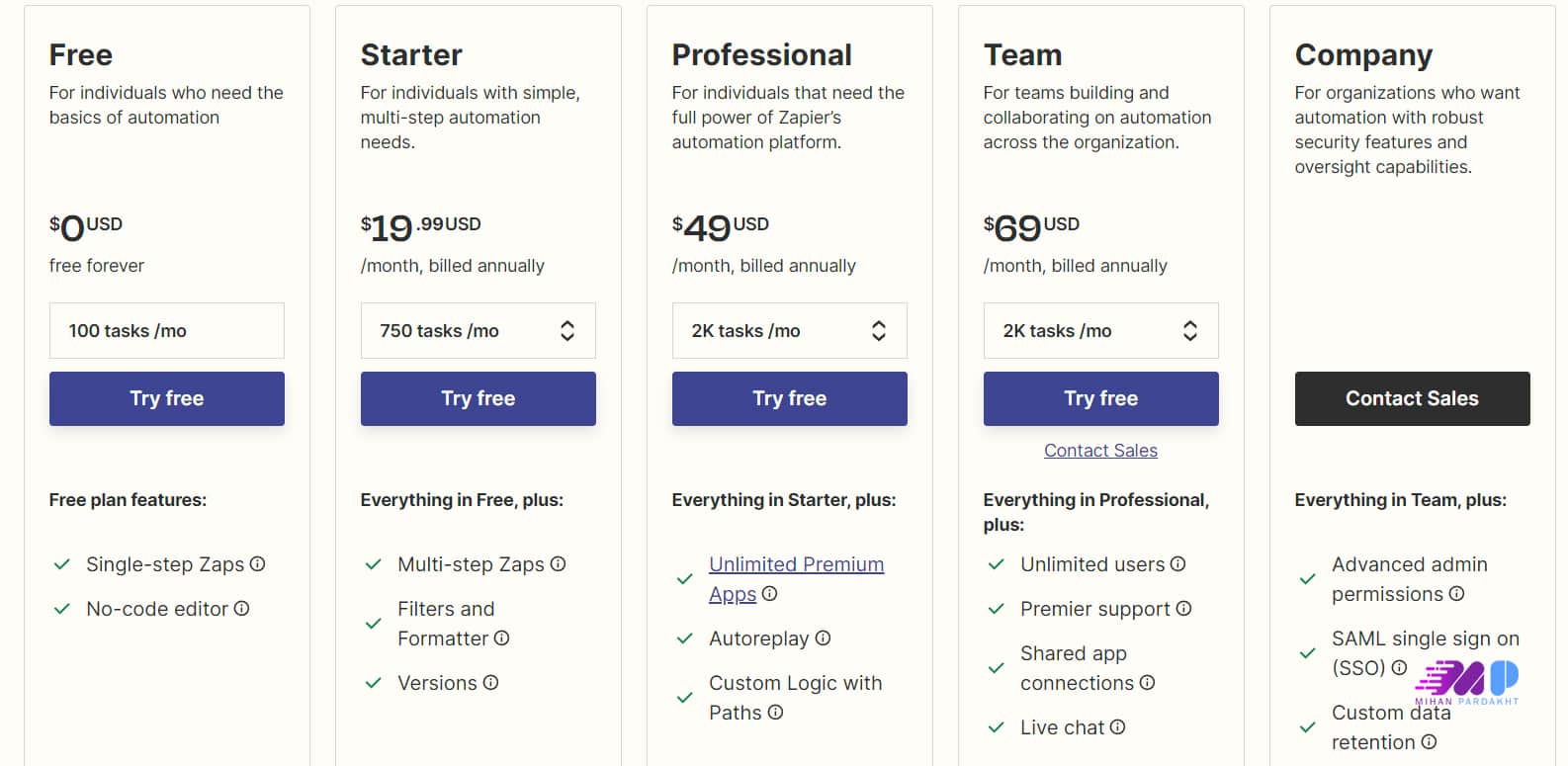Click info icon next to No-code editor
Viewport: 1568px width, 766px height.
coord(242,609)
